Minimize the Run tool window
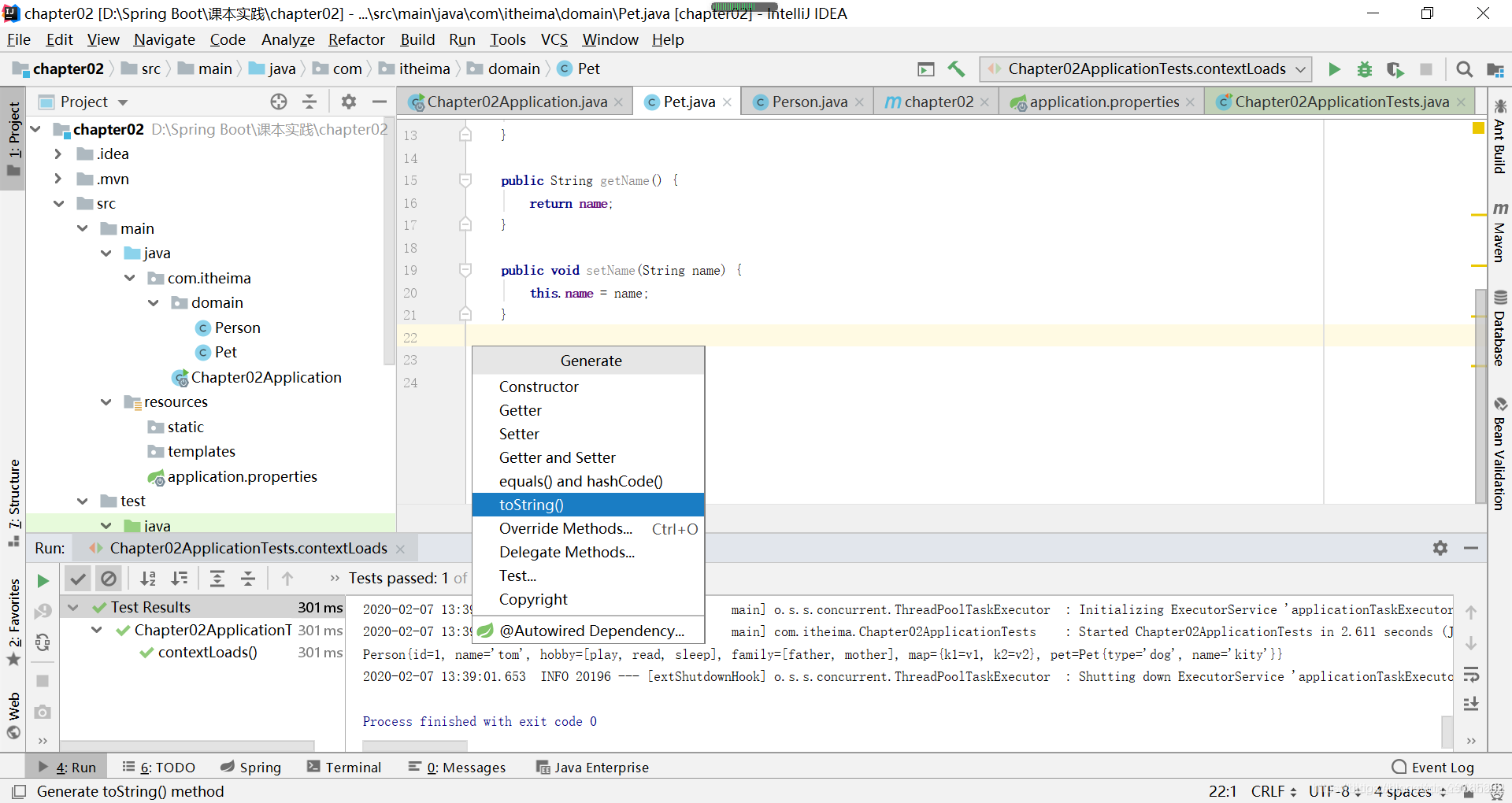1512x803 pixels. (1470, 548)
